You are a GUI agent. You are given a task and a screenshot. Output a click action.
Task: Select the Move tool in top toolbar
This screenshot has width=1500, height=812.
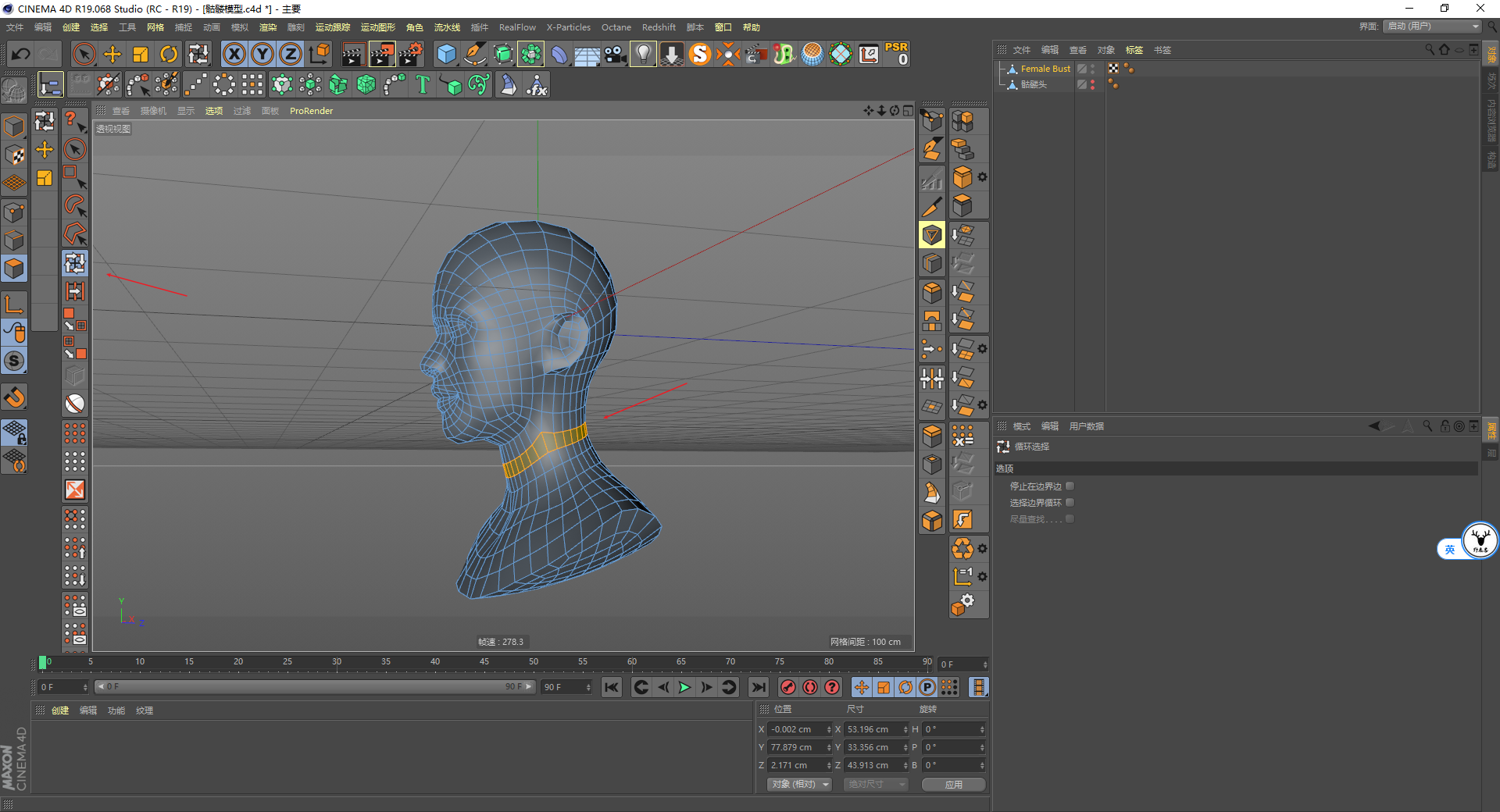(112, 54)
